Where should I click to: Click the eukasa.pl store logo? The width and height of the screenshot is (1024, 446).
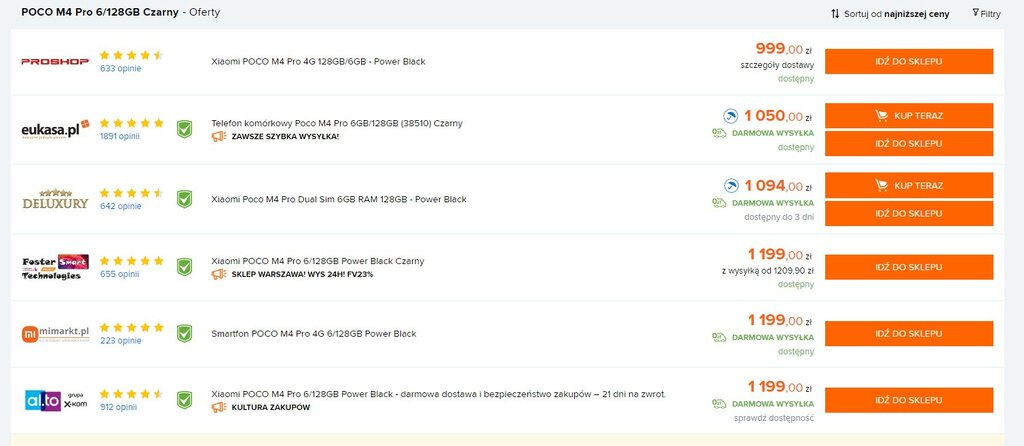point(55,129)
